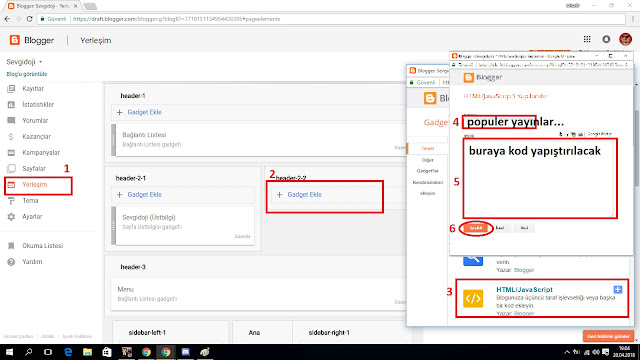
Task: Click the İptal button in the popup
Action: [x=500, y=228]
